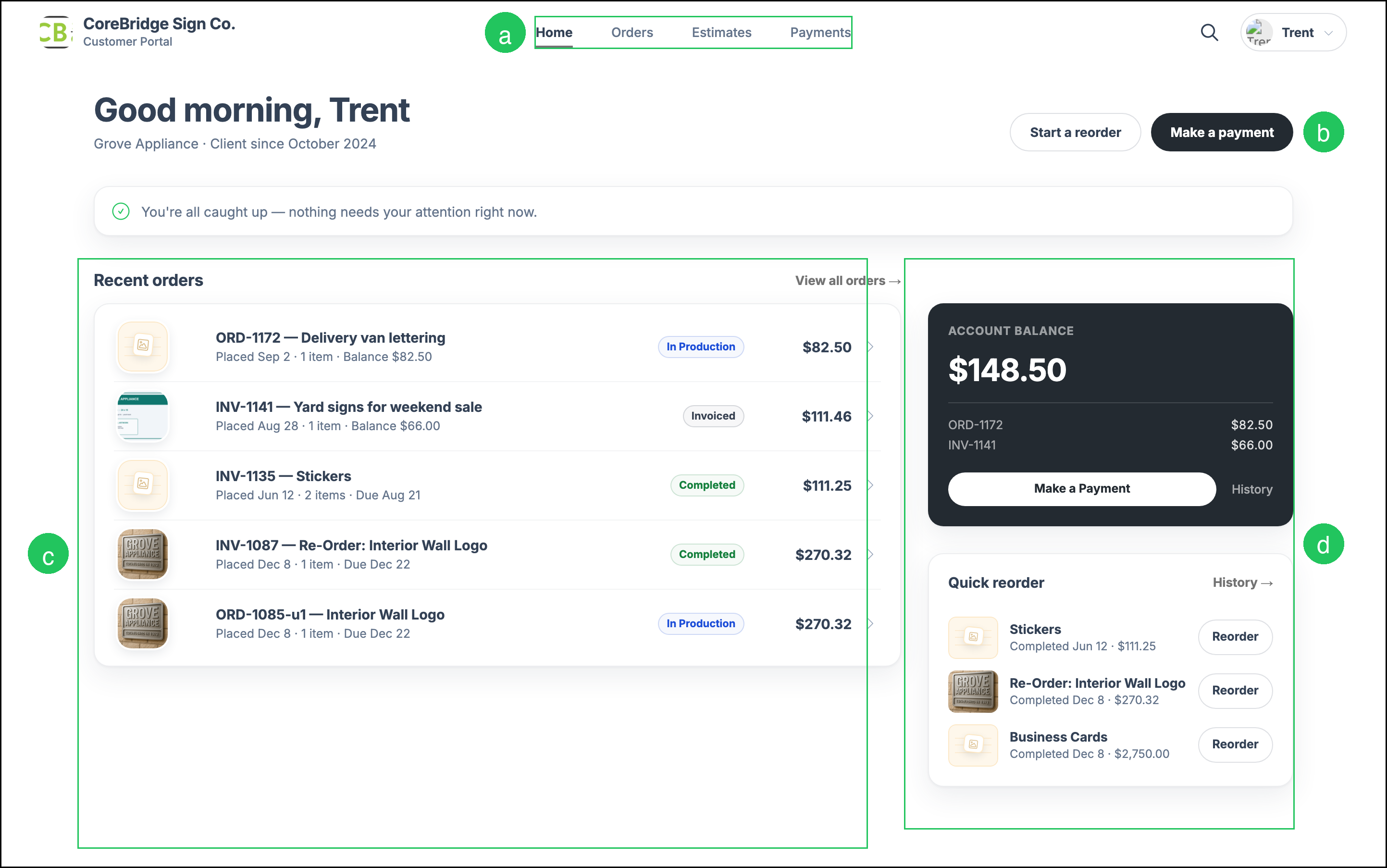The width and height of the screenshot is (1387, 868).
Task: Click the top Make a payment button
Action: [x=1222, y=132]
